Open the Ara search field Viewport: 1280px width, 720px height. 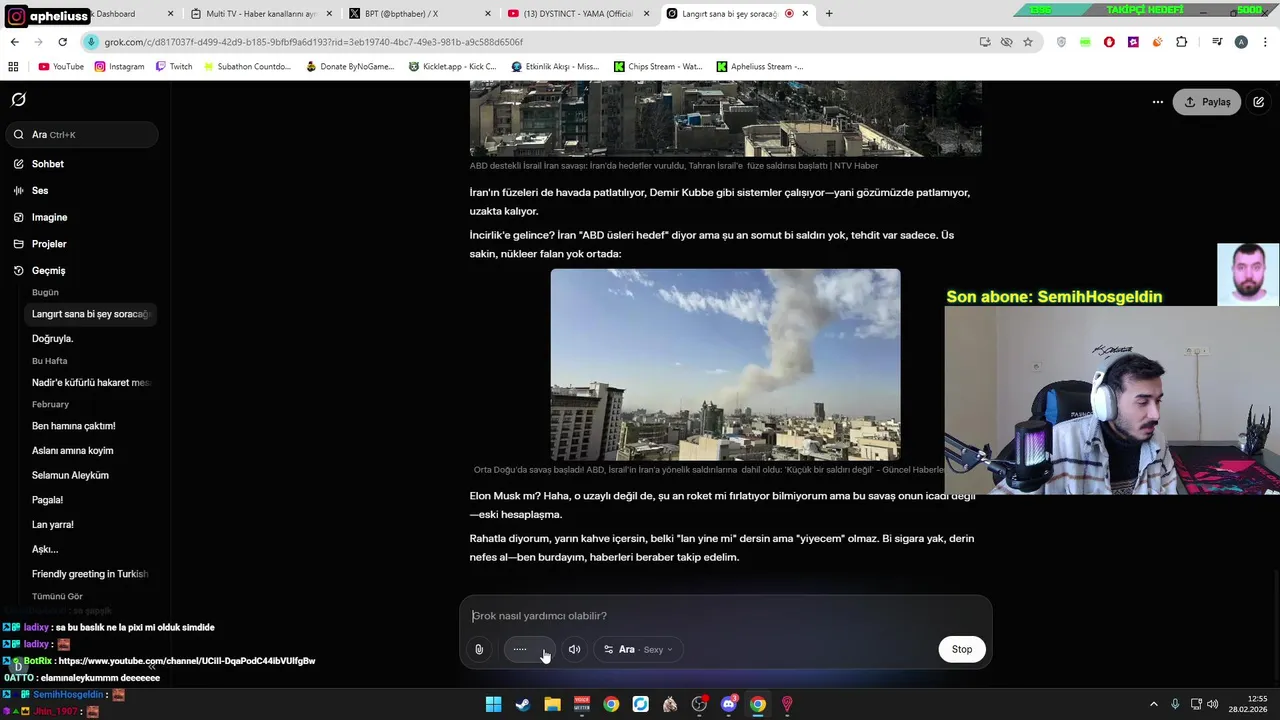tap(82, 134)
